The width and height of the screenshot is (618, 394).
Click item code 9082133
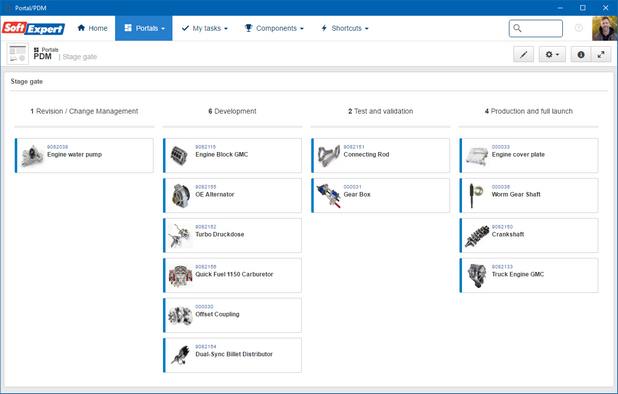502,267
